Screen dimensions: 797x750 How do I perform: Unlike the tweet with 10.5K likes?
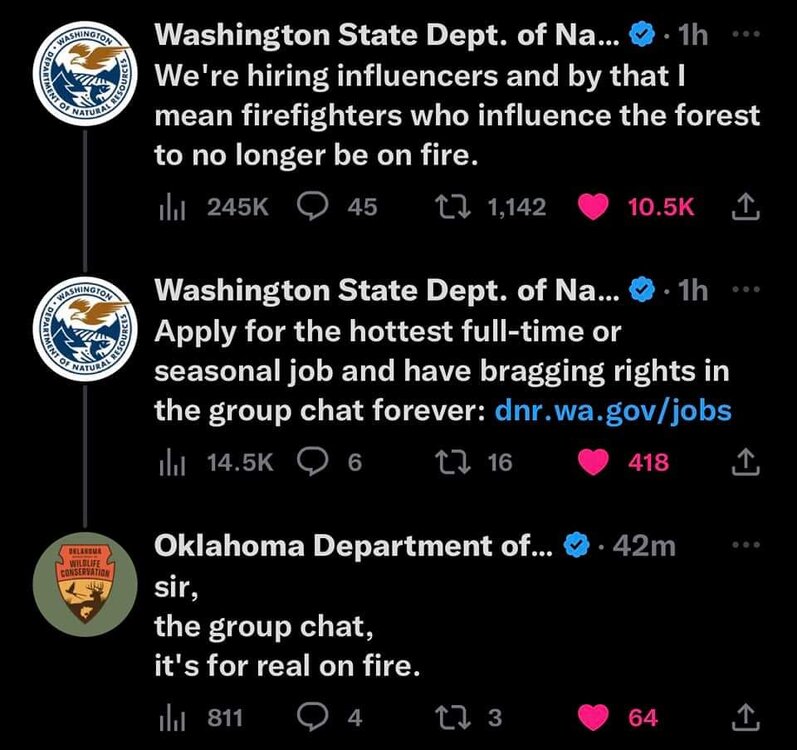tap(594, 207)
